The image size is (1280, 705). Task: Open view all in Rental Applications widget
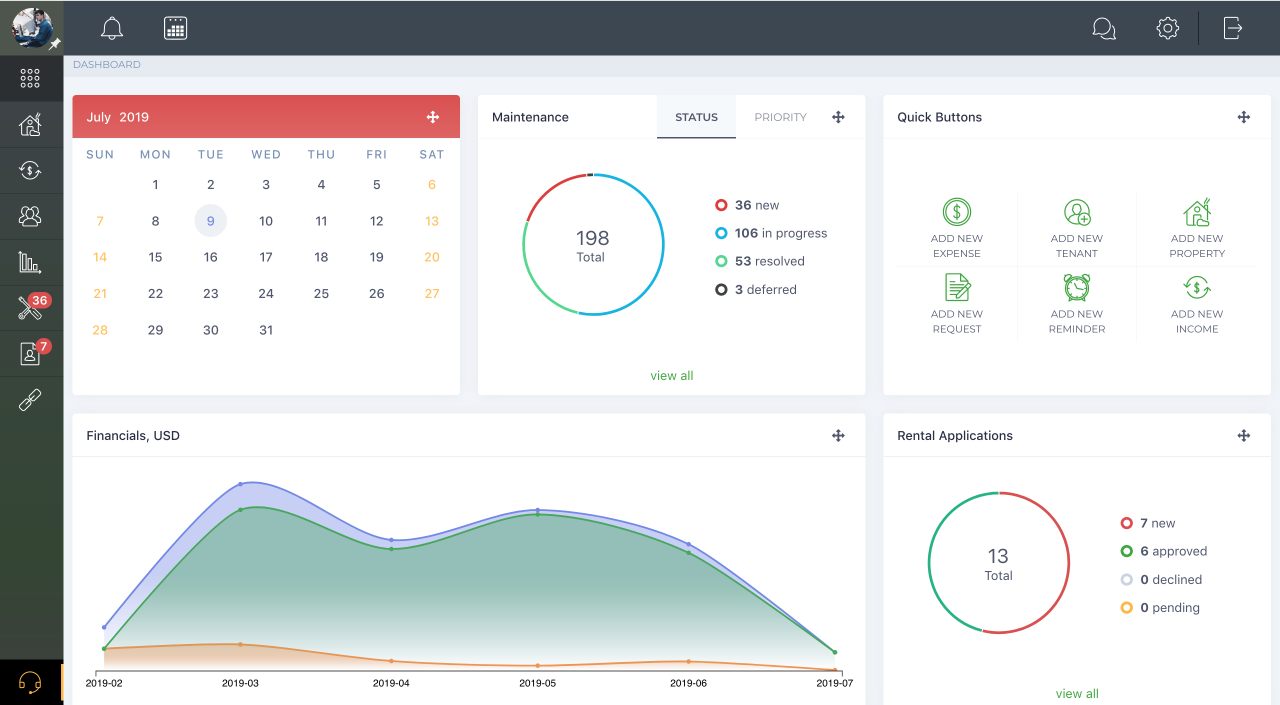[1077, 693]
